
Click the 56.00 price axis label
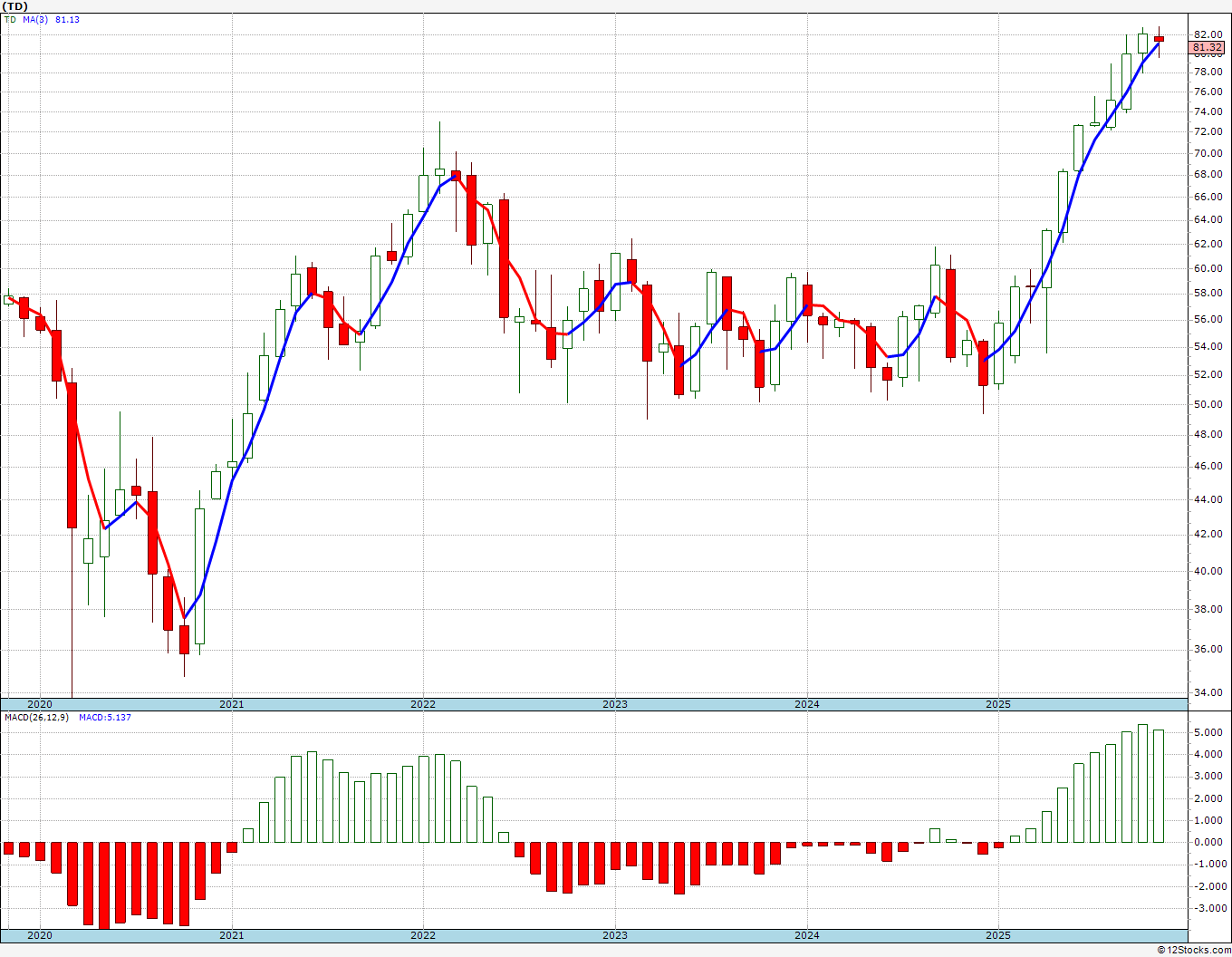[x=1208, y=319]
